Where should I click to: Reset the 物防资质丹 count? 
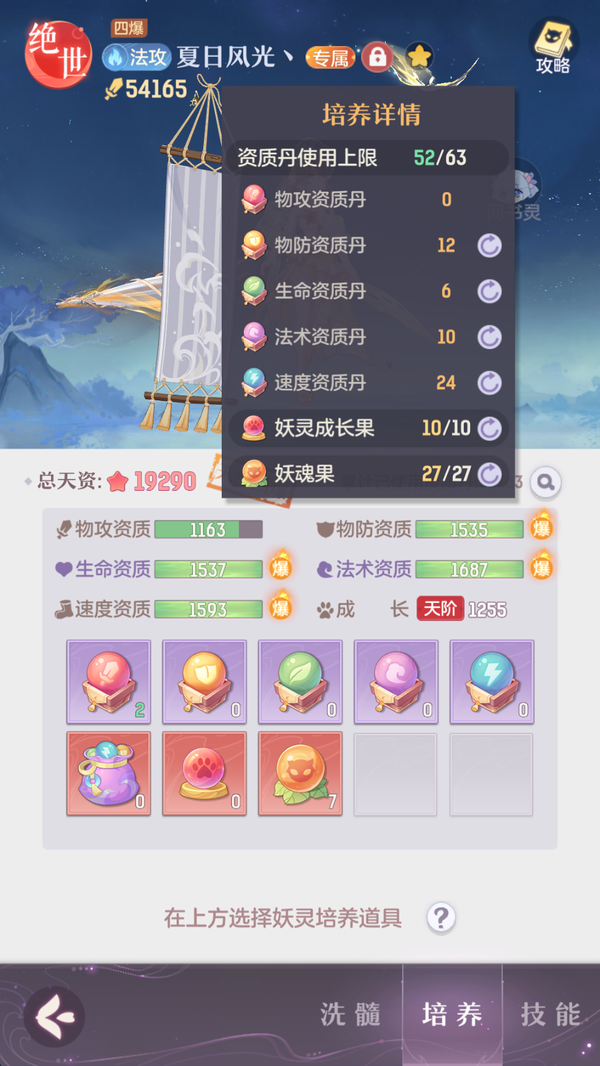489,245
